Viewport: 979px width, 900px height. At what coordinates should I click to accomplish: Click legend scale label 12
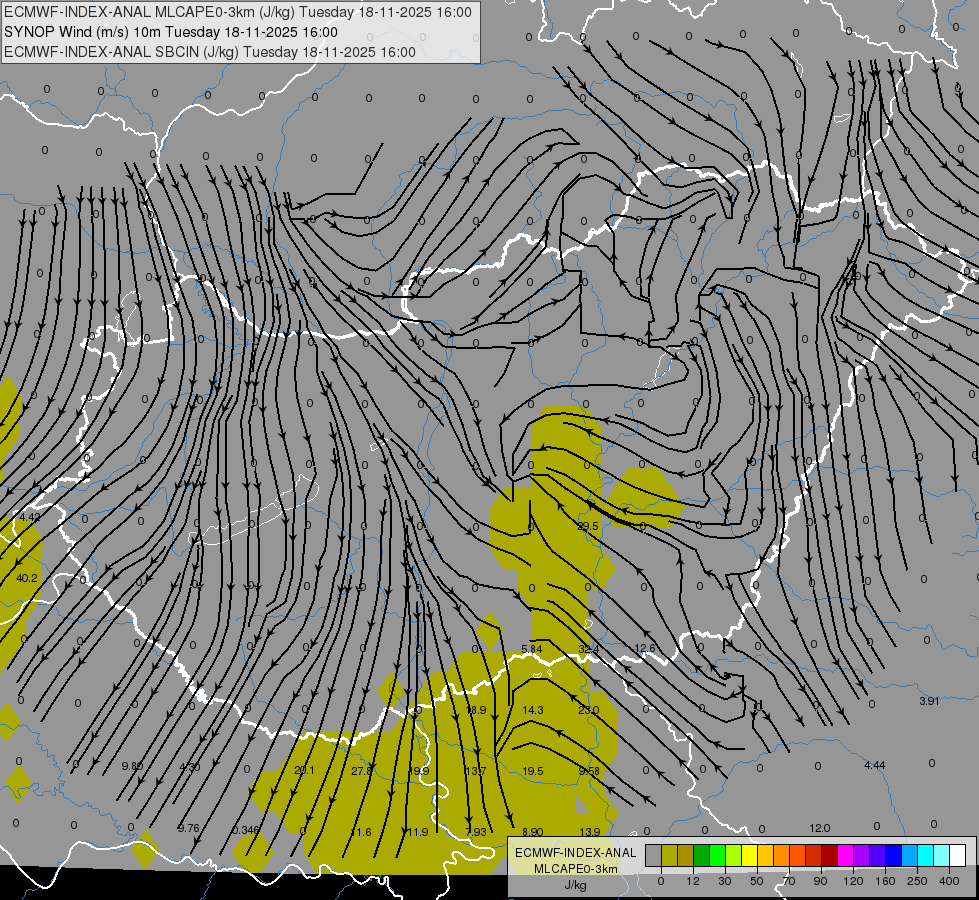point(693,882)
